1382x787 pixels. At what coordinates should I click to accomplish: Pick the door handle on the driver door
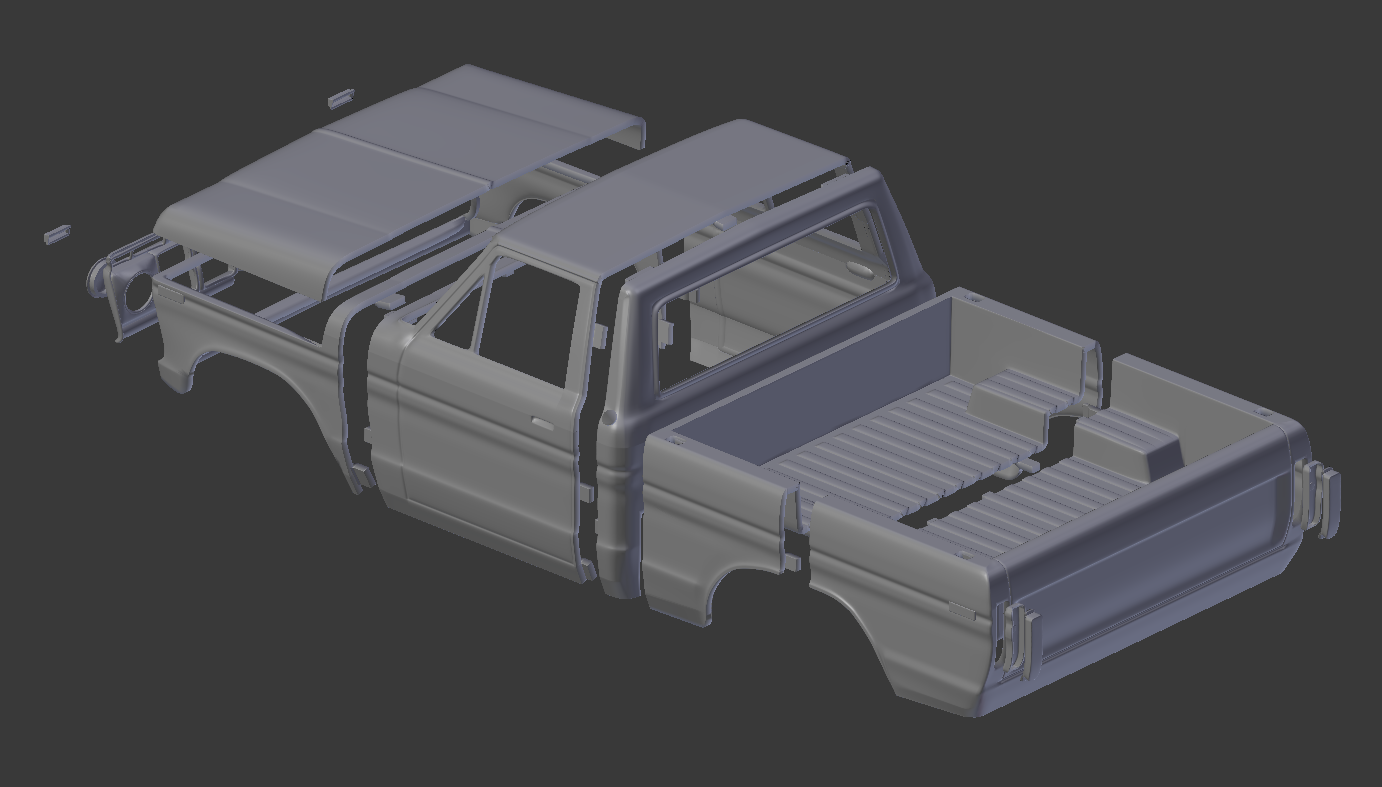tap(542, 424)
